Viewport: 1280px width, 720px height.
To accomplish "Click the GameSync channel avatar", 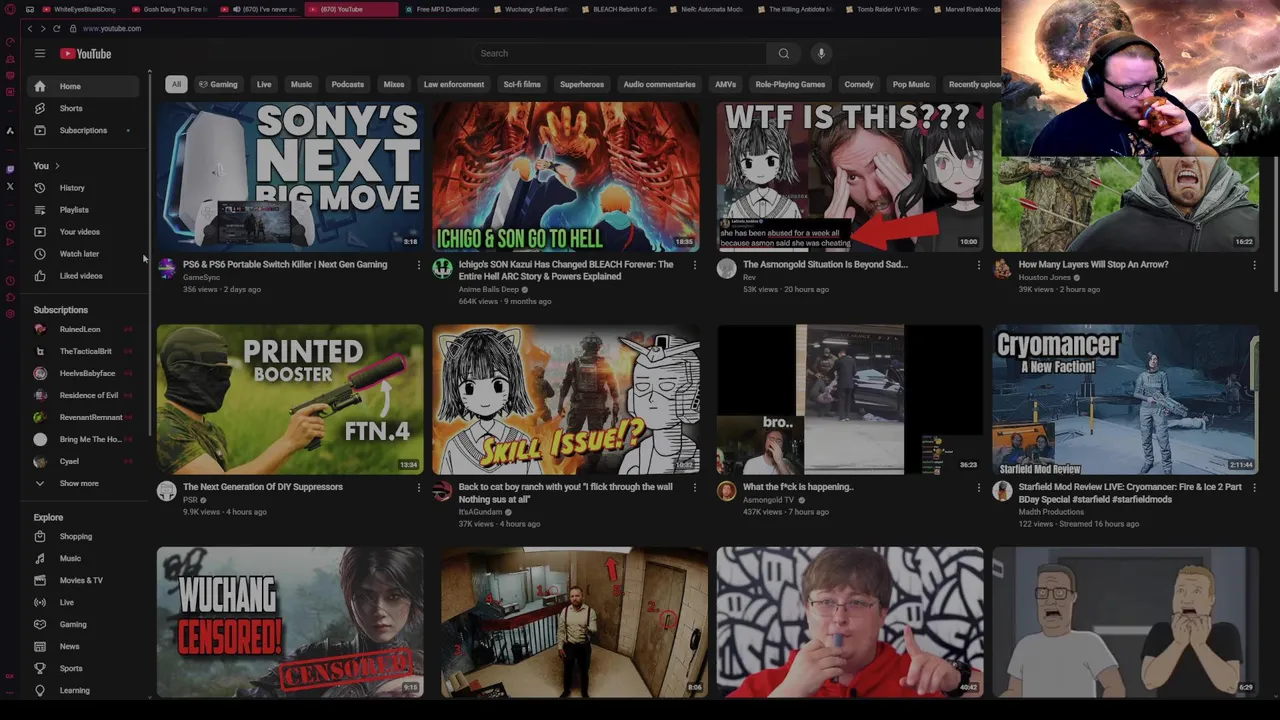I will tap(167, 268).
